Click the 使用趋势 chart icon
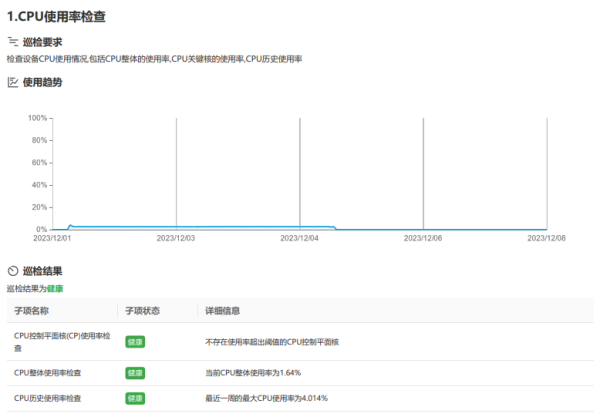 coord(12,82)
